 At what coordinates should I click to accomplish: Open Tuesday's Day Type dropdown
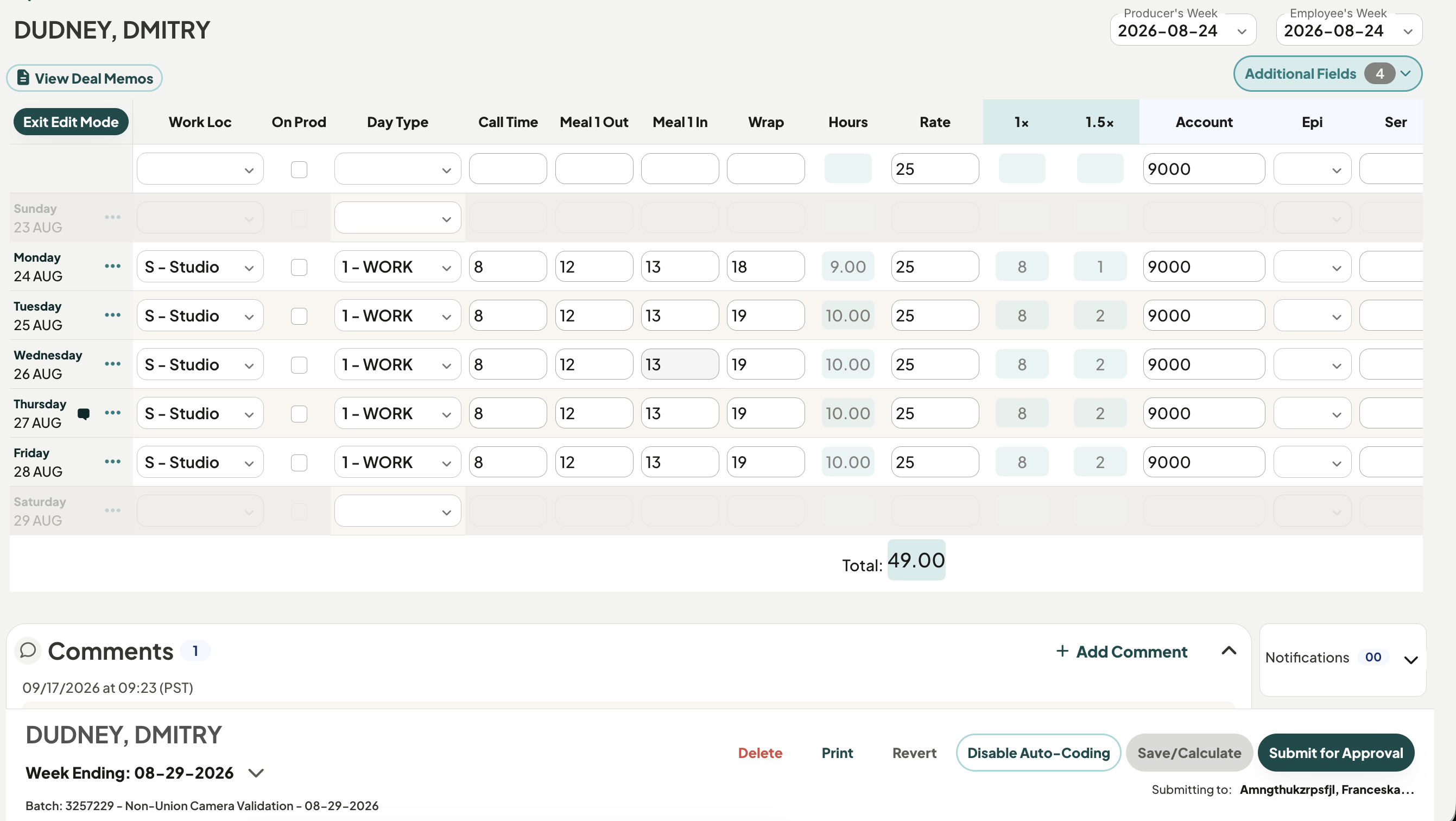(397, 315)
